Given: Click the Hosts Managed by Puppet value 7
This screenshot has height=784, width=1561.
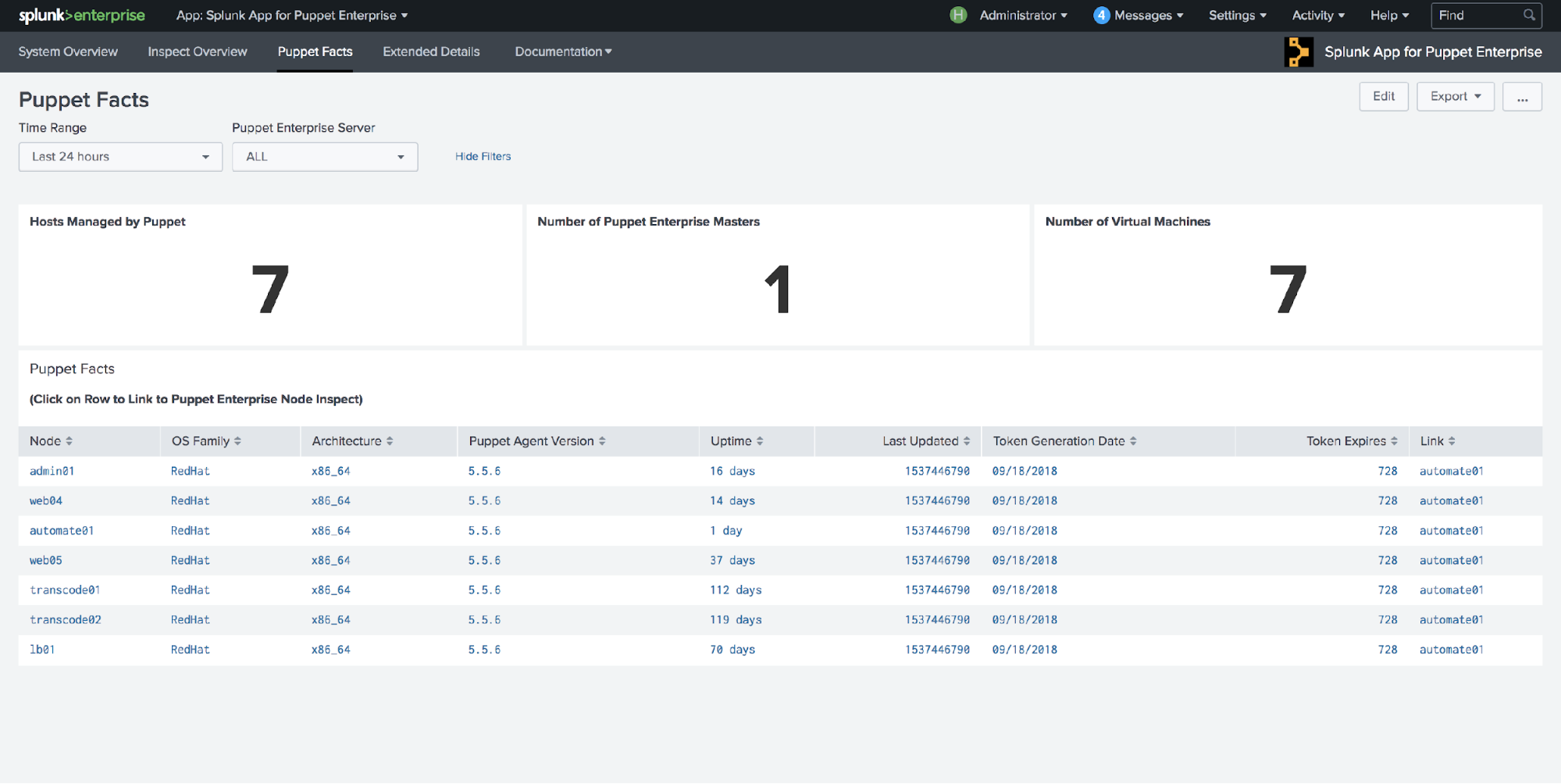Looking at the screenshot, I should coord(270,290).
